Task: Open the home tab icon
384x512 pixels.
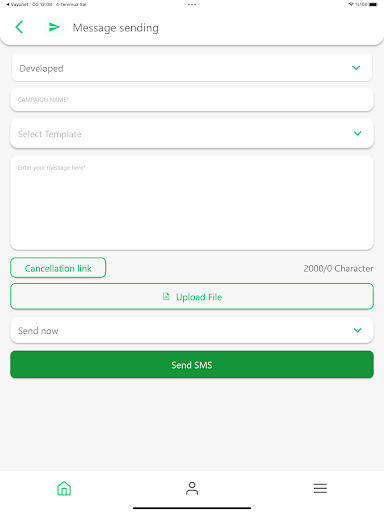Action: (x=64, y=488)
